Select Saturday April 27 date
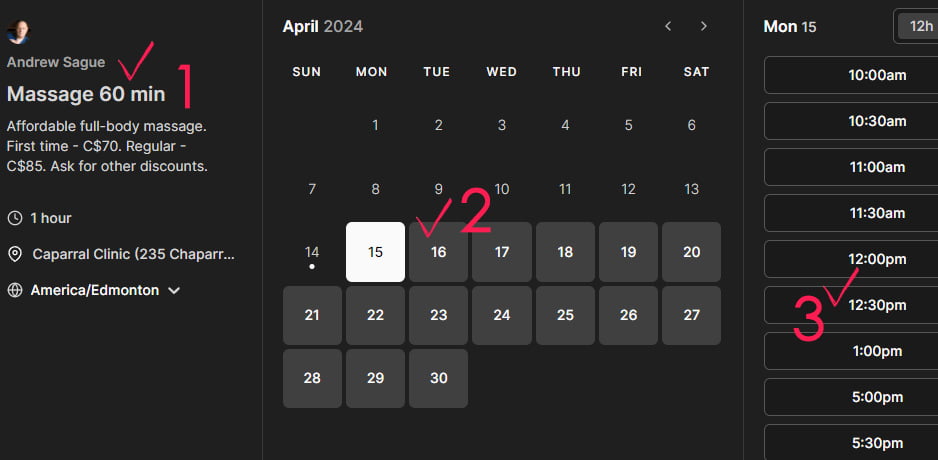938x460 pixels. point(691,315)
